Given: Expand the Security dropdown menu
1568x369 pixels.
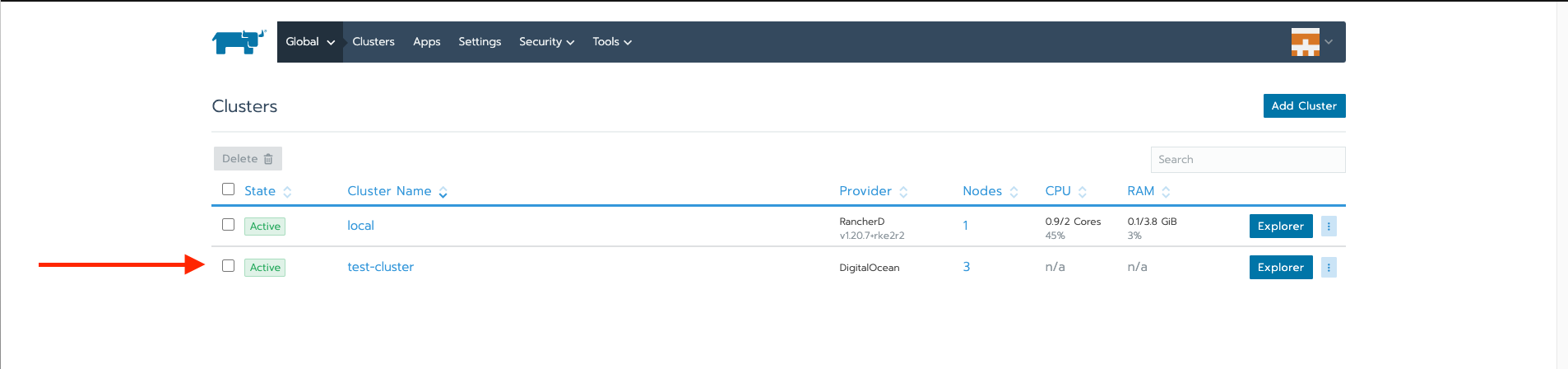Looking at the screenshot, I should tap(546, 42).
